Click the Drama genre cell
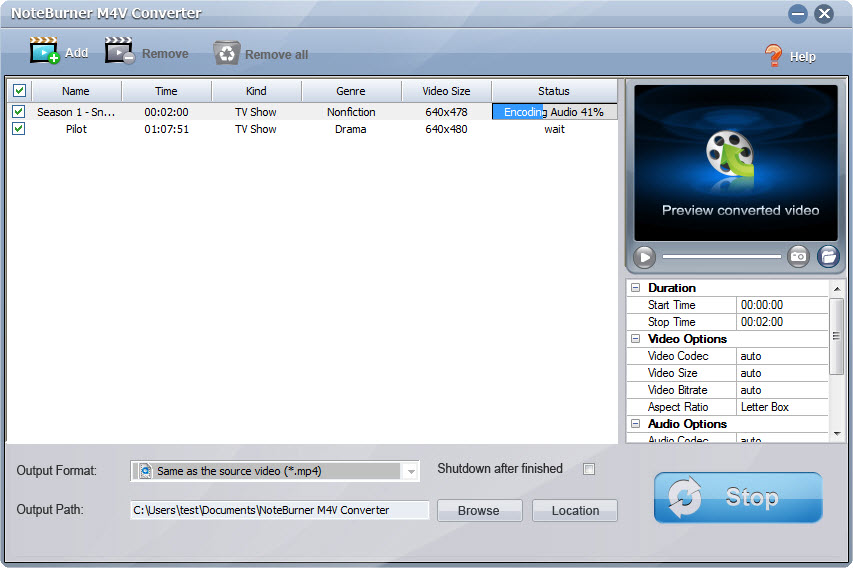 [x=350, y=129]
